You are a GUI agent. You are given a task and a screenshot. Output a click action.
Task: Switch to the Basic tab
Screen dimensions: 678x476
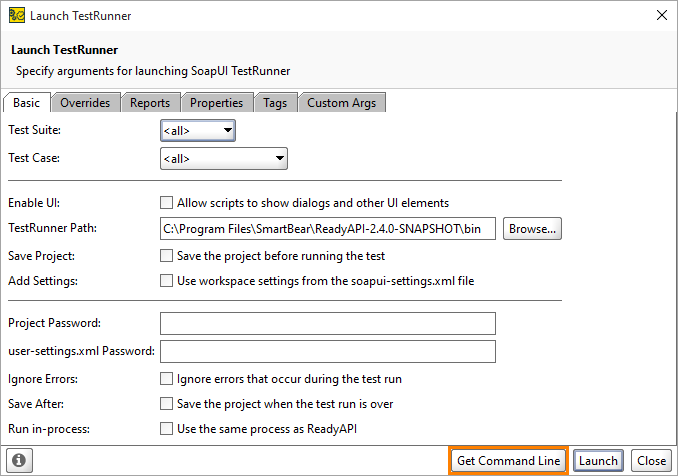click(26, 102)
